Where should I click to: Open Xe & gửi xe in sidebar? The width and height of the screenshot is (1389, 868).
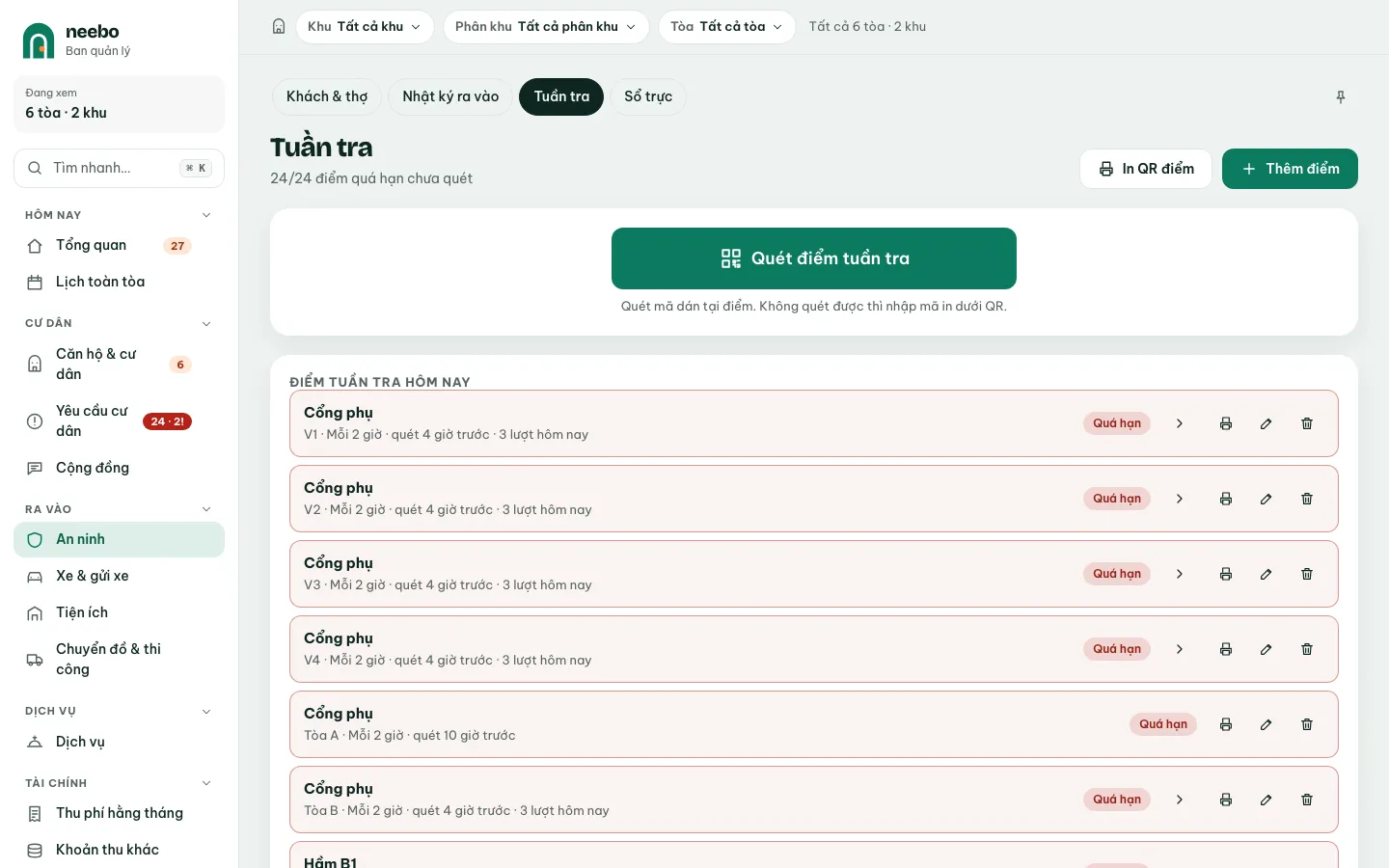119,576
